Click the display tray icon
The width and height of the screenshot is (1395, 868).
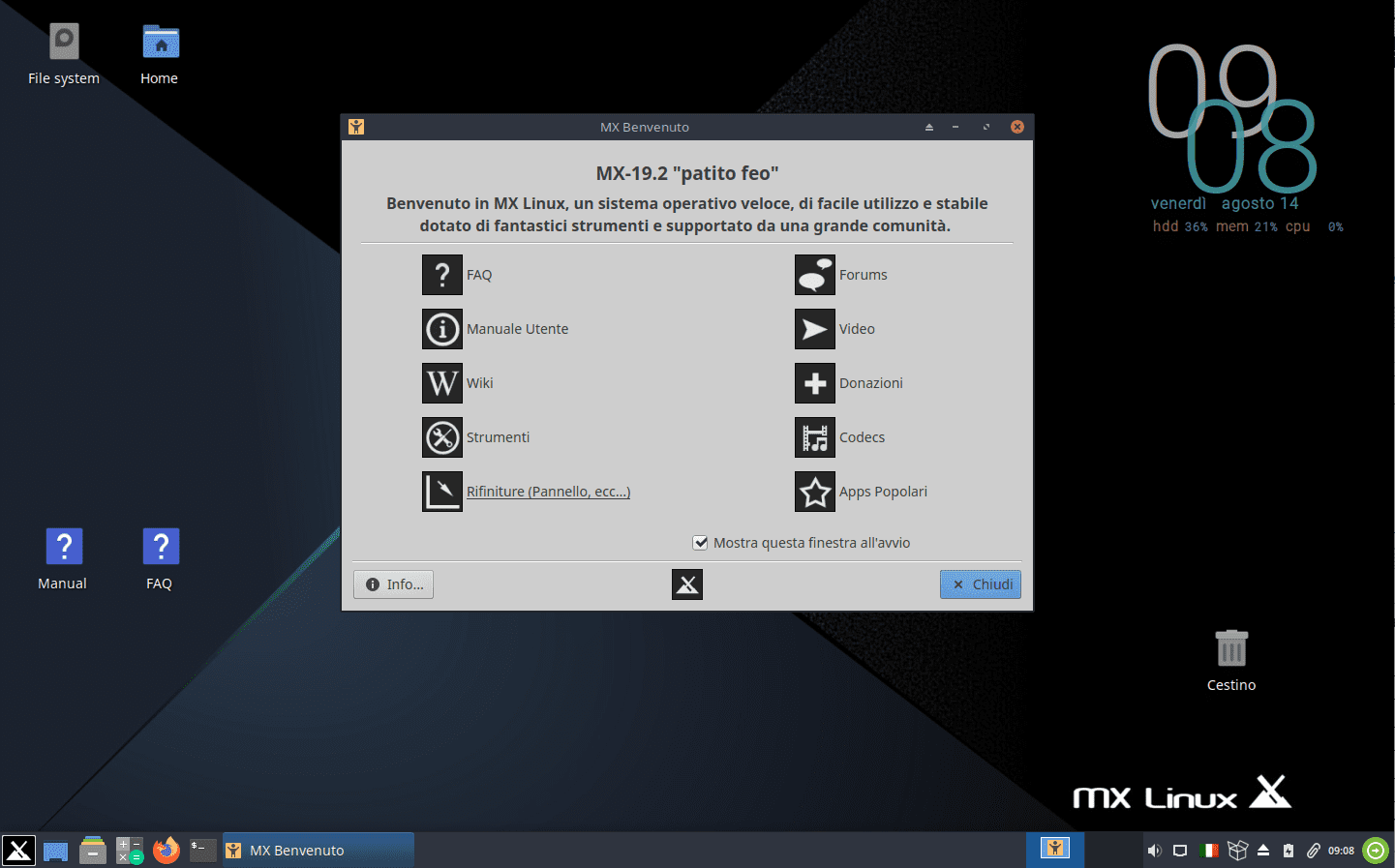tap(1180, 851)
